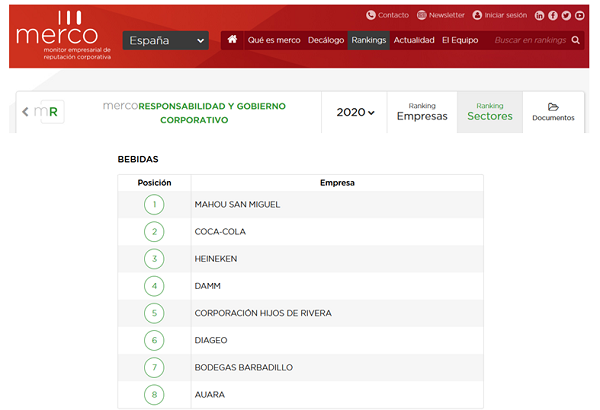The image size is (600, 410).
Task: Click the Contacto link
Action: [x=393, y=15]
